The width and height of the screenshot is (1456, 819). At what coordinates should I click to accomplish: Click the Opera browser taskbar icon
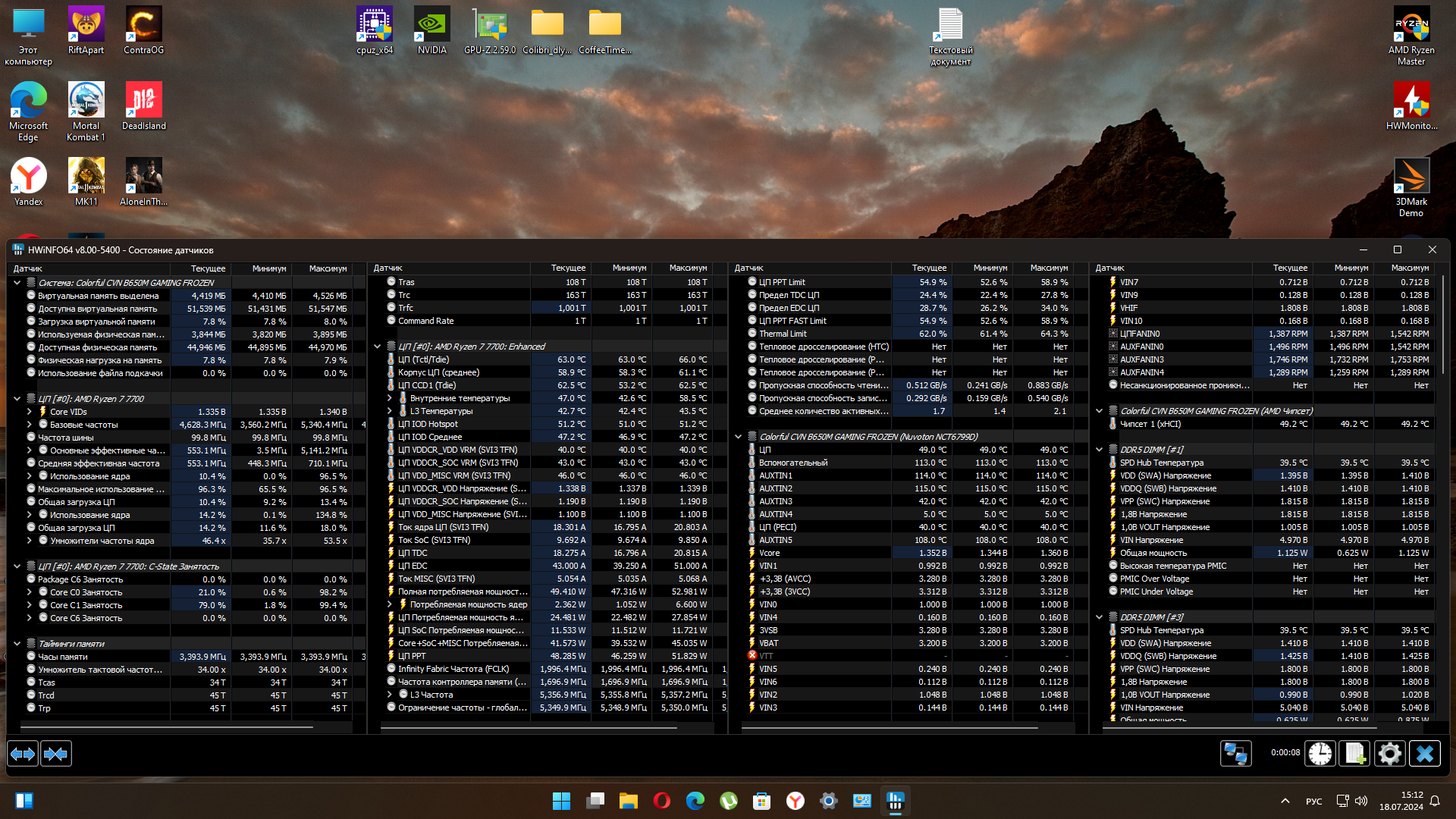point(661,801)
